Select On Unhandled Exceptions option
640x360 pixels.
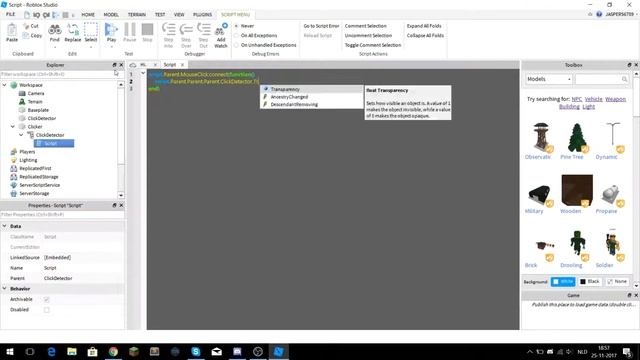tap(236, 45)
